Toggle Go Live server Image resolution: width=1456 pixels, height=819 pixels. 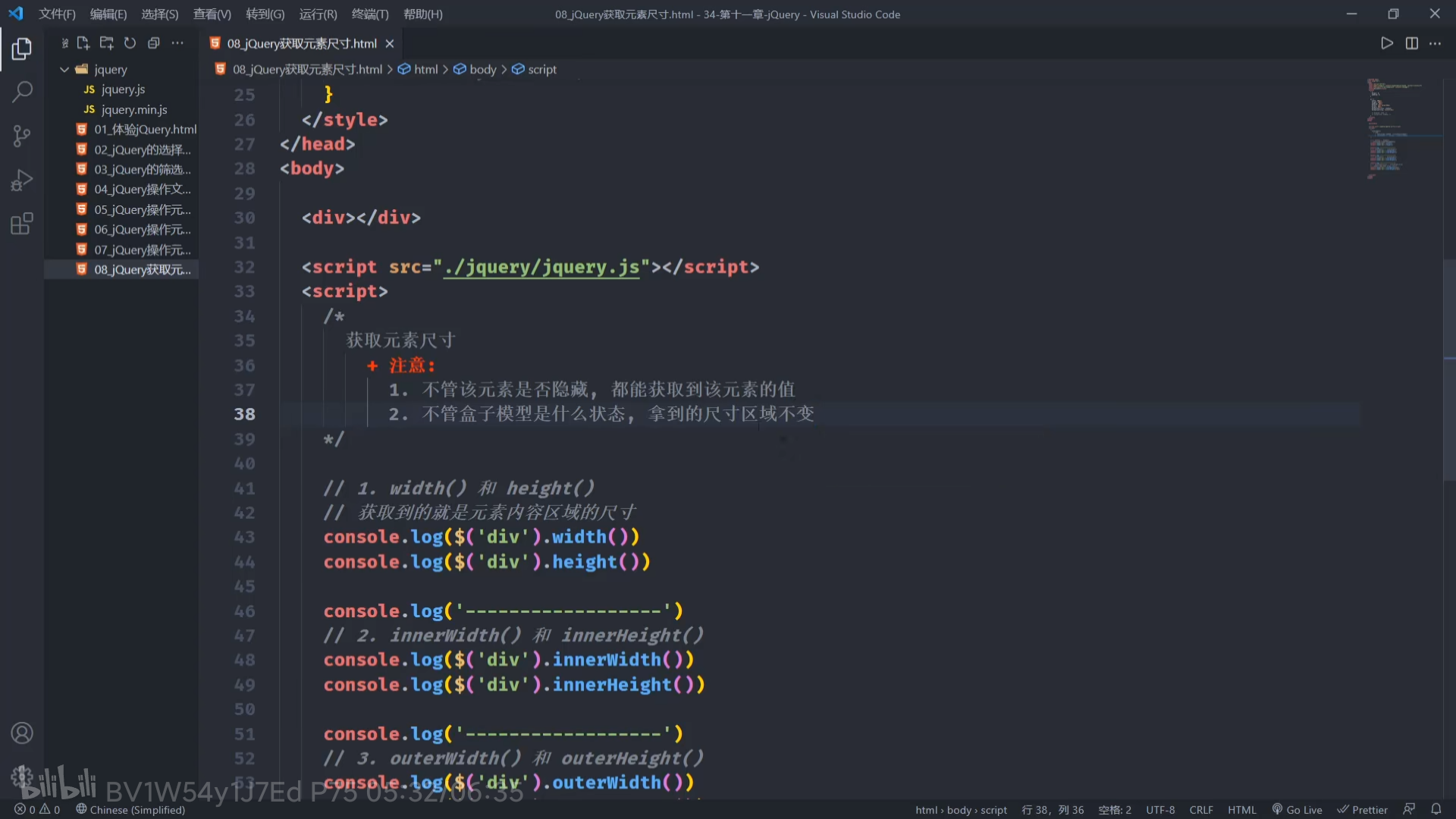coord(1297,809)
